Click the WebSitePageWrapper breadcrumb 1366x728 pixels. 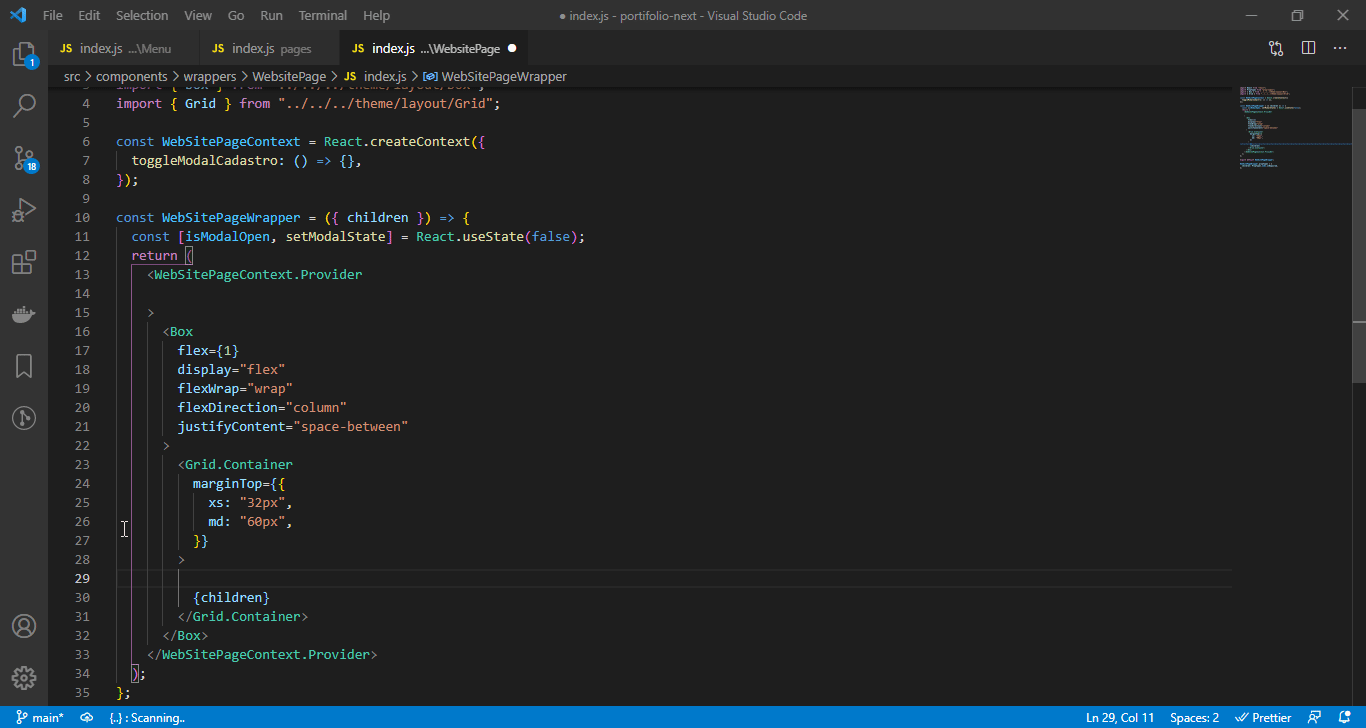coord(504,76)
